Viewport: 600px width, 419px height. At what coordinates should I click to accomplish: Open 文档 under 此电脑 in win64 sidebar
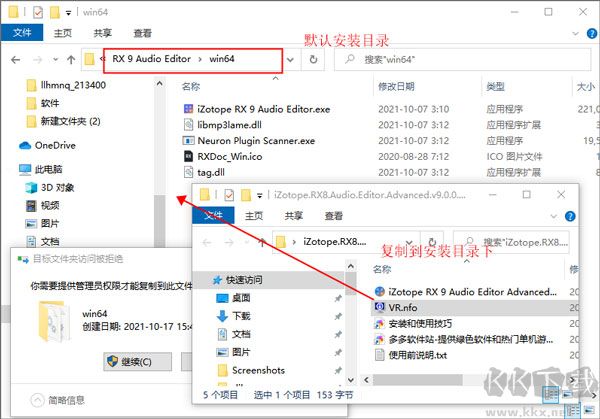click(42, 241)
